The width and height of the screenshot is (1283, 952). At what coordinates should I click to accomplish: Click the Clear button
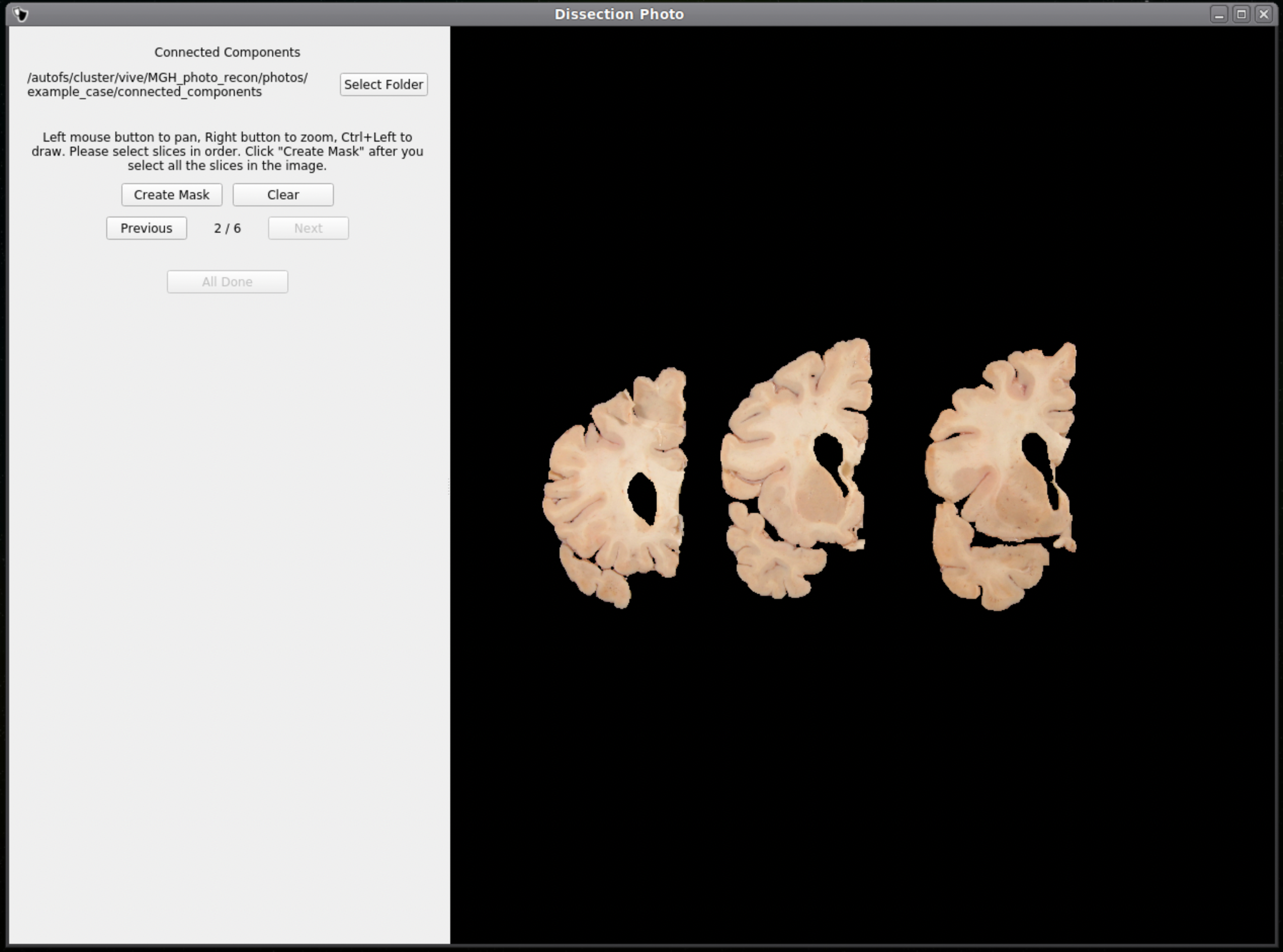[x=283, y=194]
